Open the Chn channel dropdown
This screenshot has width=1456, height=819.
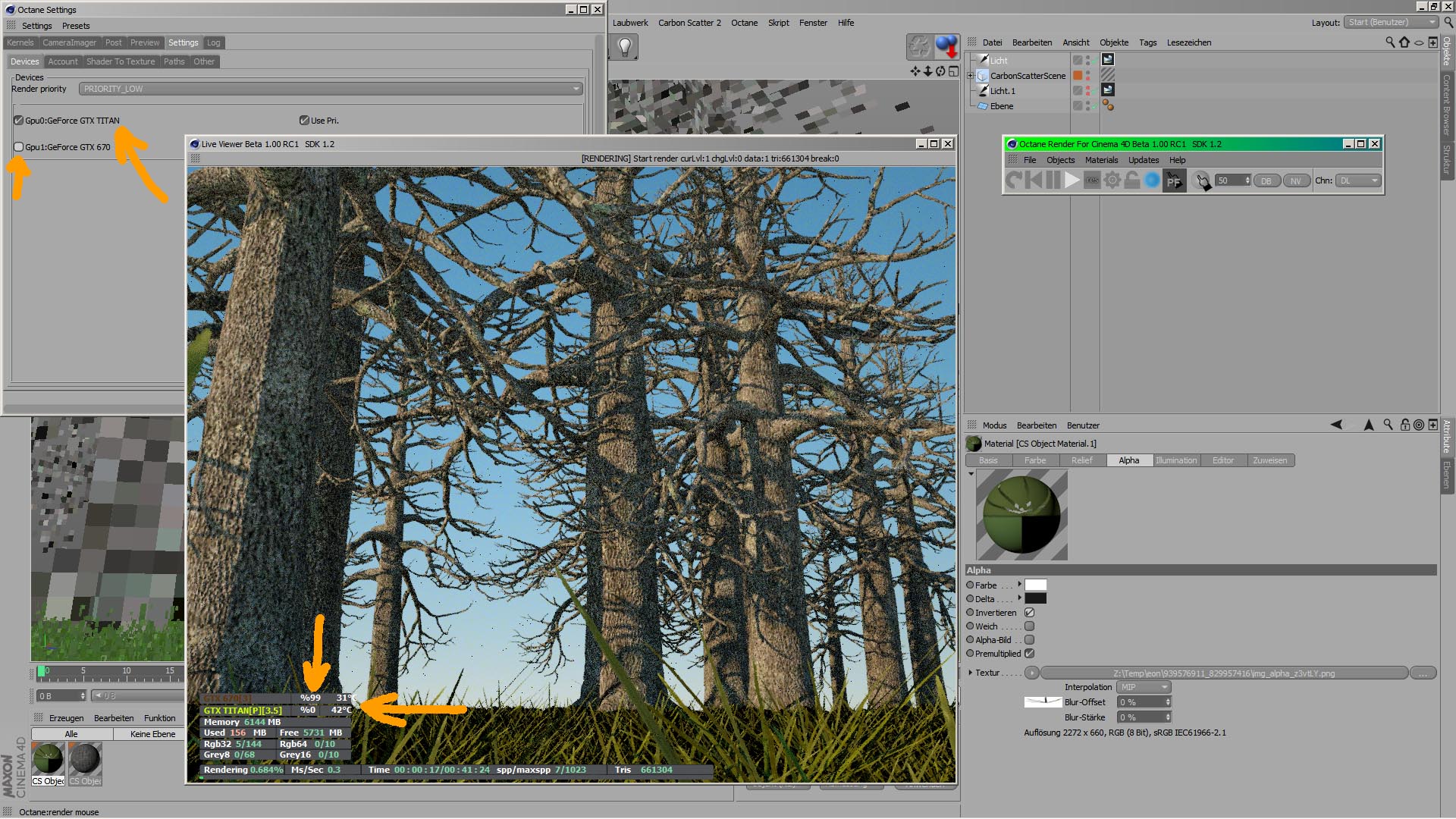click(1358, 180)
